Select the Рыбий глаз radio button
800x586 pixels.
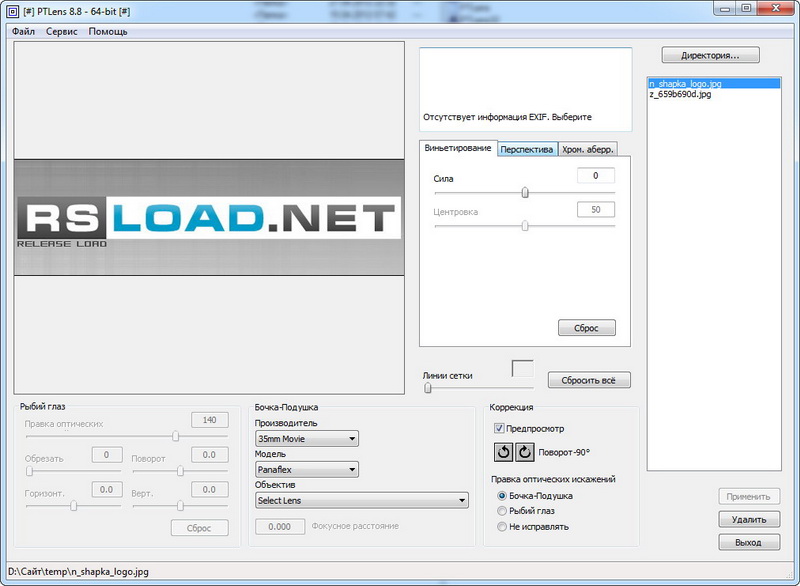[502, 511]
